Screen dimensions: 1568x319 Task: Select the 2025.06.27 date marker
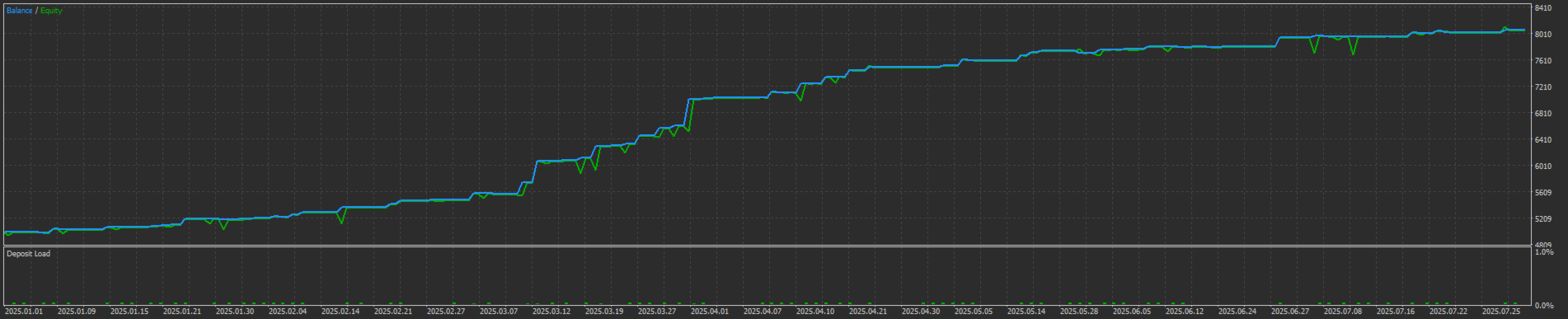click(x=1290, y=312)
